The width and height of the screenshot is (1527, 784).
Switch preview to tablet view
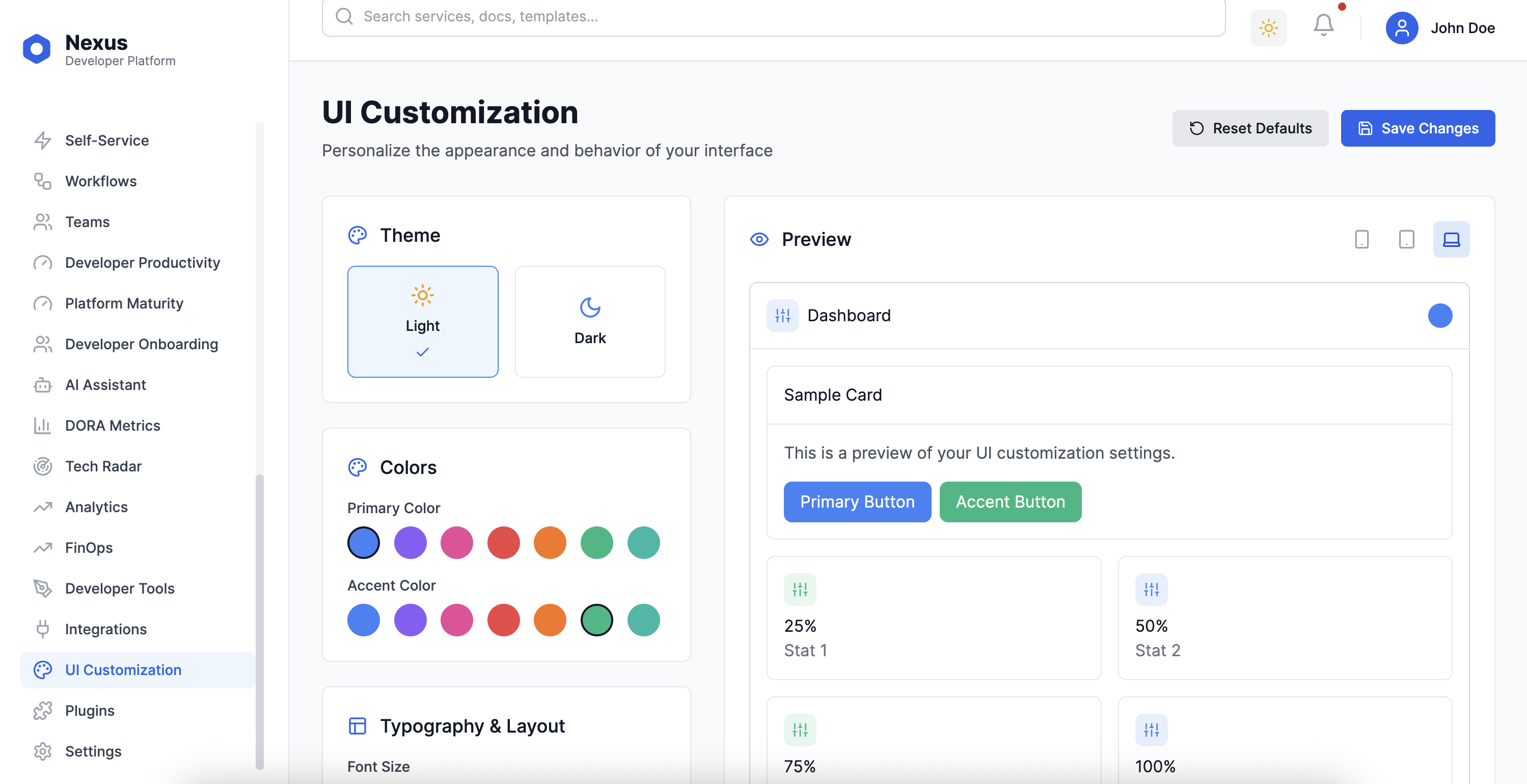1406,239
